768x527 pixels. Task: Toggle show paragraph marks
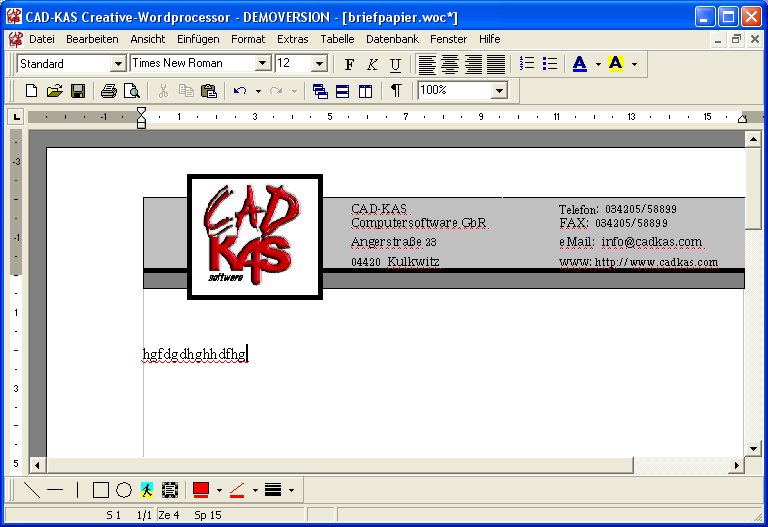click(x=396, y=91)
